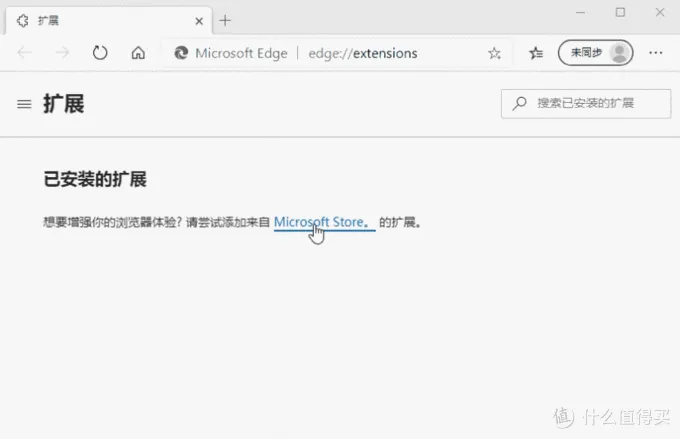Click the forward navigation arrow
The image size is (680, 439).
(62, 53)
